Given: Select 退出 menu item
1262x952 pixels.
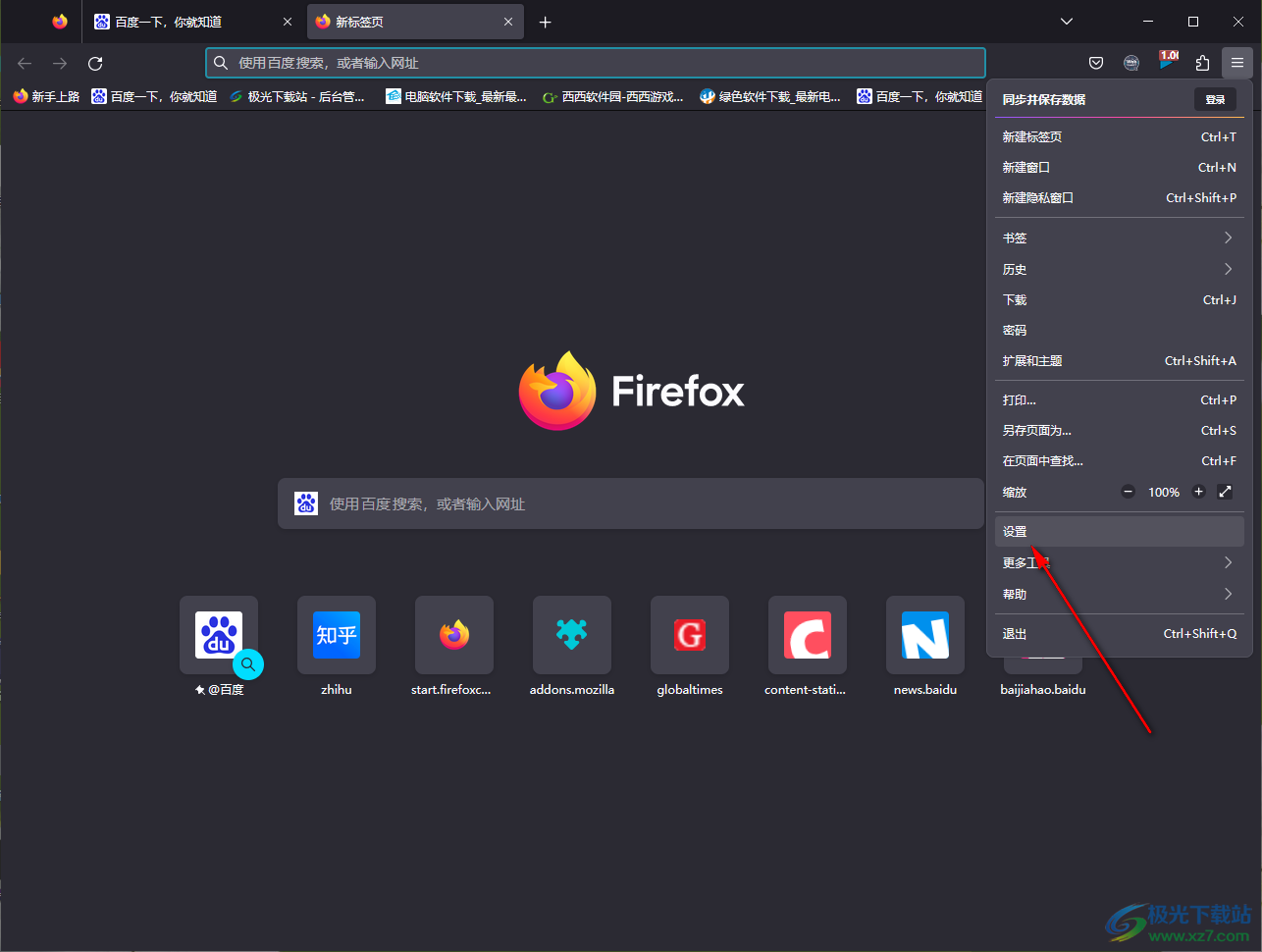Looking at the screenshot, I should click(x=1119, y=633).
